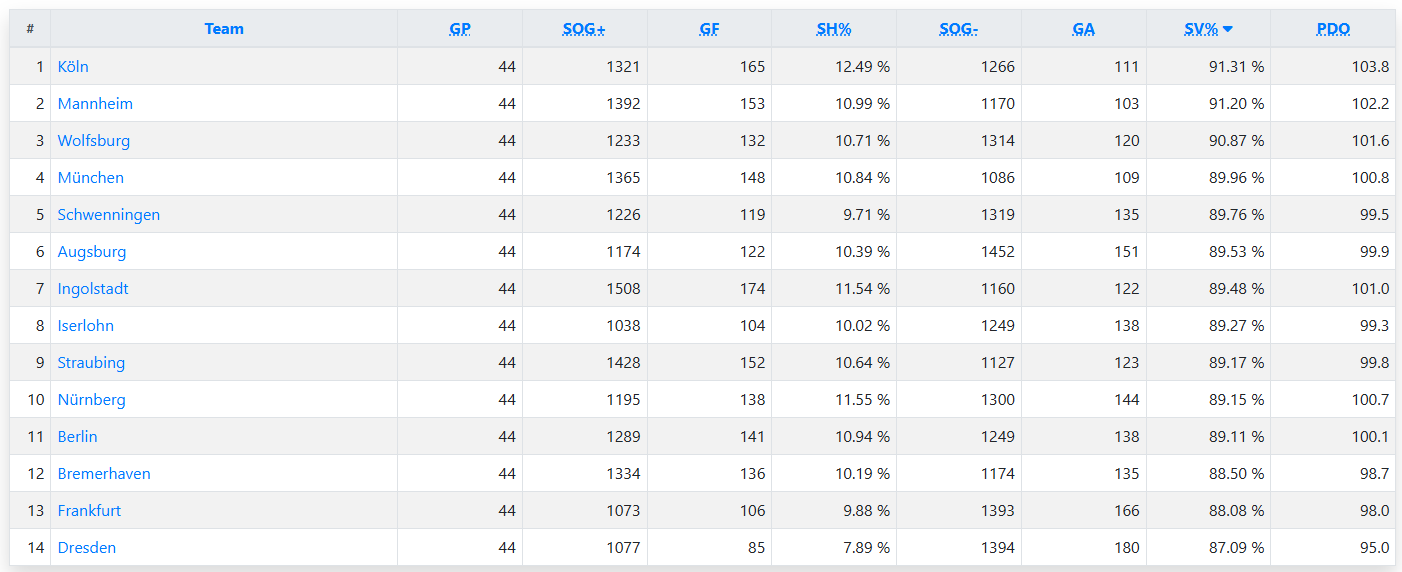Screen dimensions: 1402x572
Task: Sort table by Team column header
Action: click(224, 29)
